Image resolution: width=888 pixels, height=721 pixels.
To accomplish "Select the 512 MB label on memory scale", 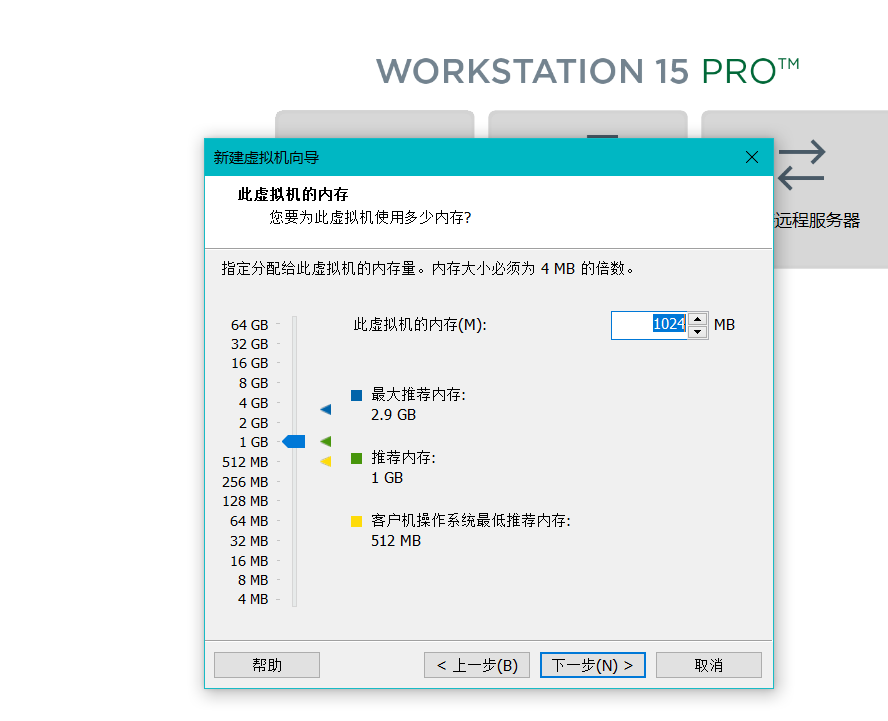I will click(x=245, y=462).
